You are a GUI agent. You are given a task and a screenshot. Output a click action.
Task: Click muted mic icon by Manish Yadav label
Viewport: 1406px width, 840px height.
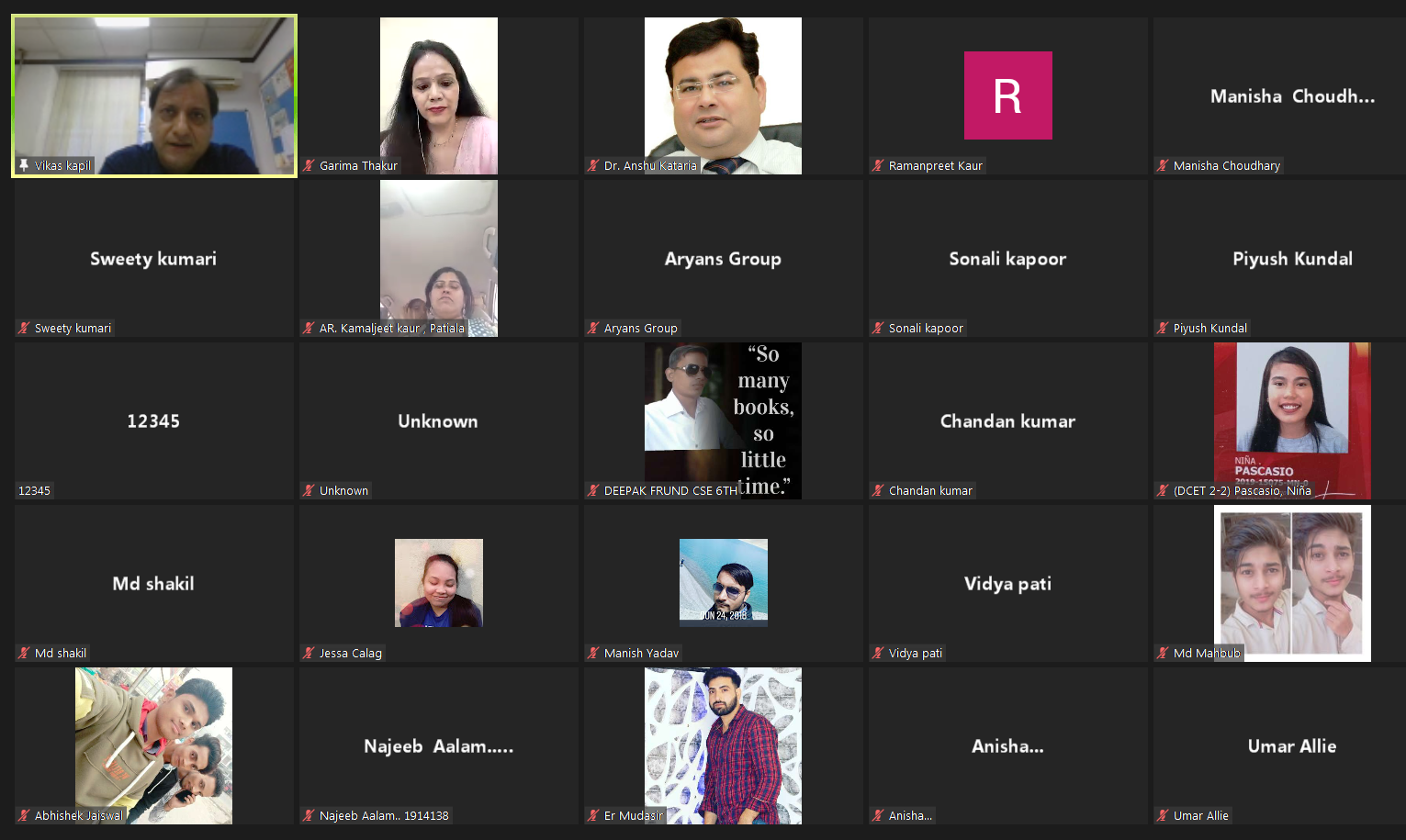click(594, 653)
